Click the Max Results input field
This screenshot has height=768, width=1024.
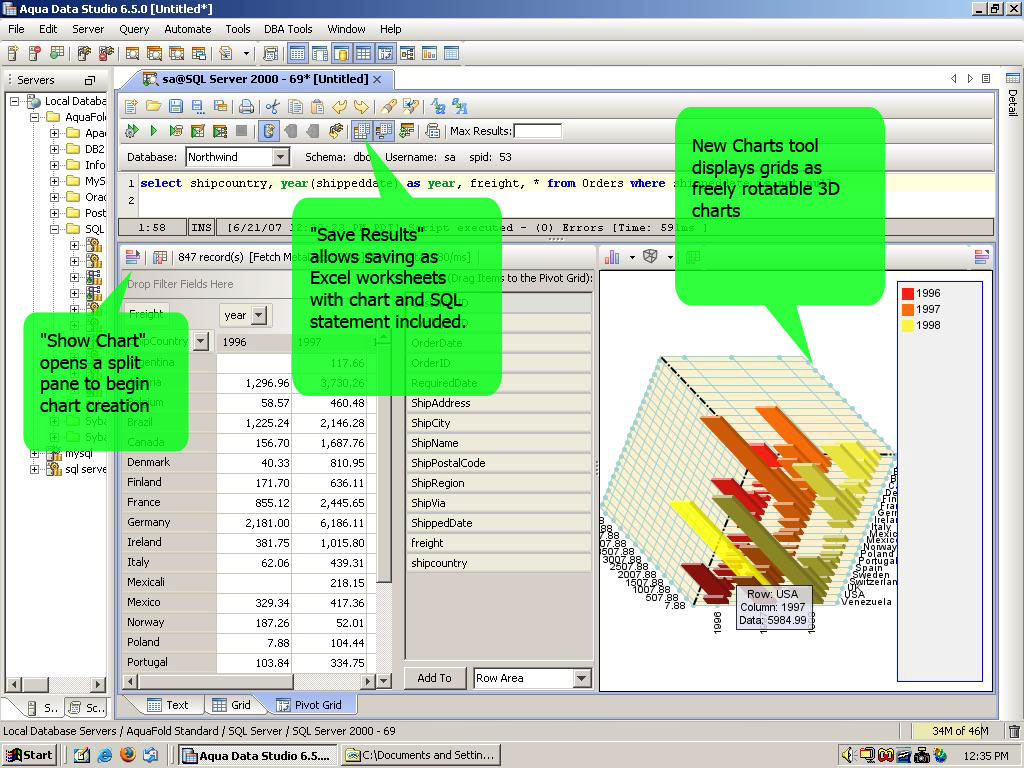click(537, 131)
